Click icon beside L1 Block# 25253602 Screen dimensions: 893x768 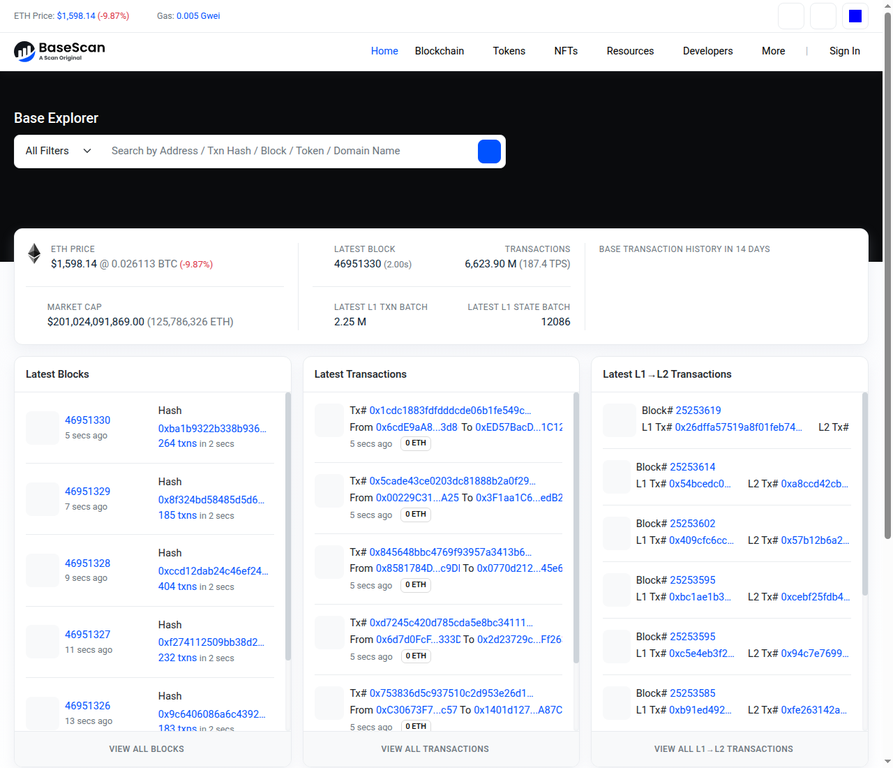pyautogui.click(x=617, y=533)
